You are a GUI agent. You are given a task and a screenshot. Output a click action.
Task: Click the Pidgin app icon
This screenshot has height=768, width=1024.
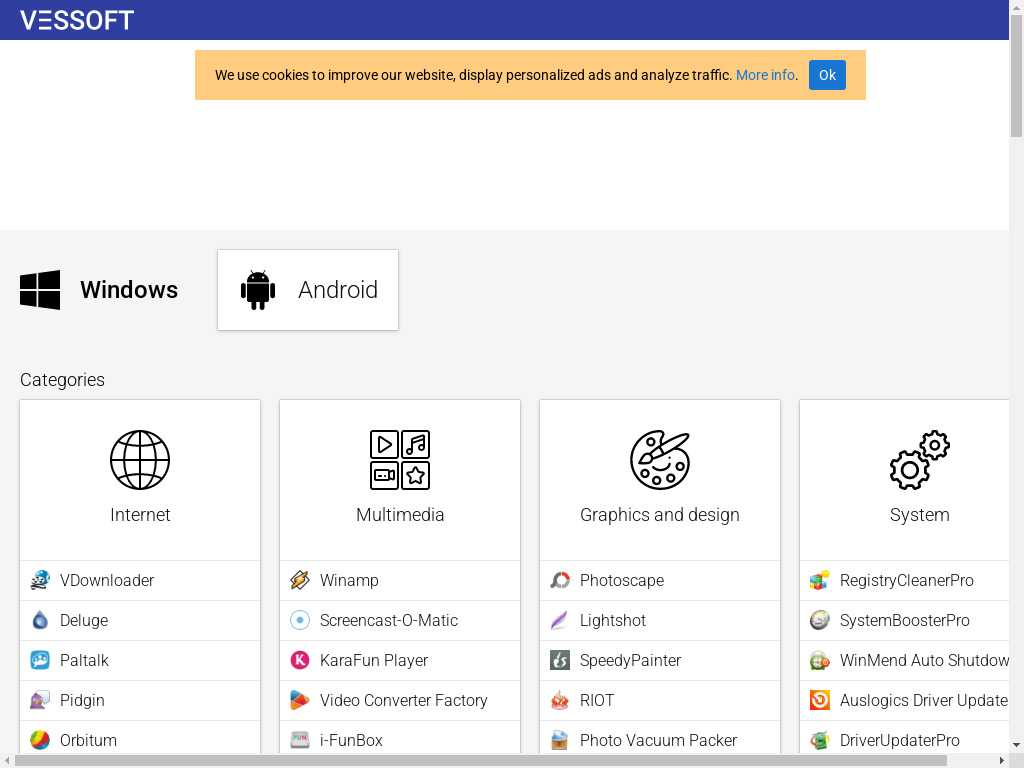(x=40, y=700)
